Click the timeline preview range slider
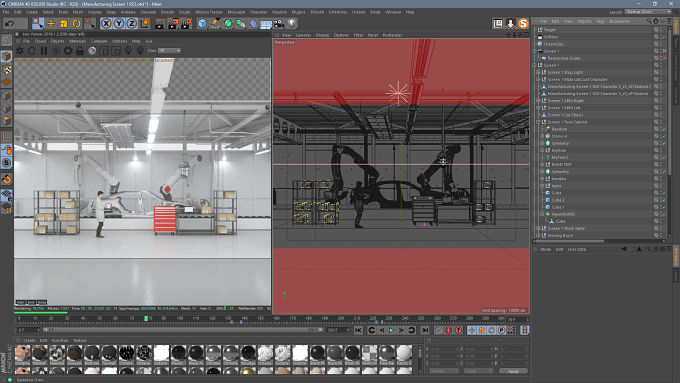Screen dimensions: 680x383 [183, 330]
